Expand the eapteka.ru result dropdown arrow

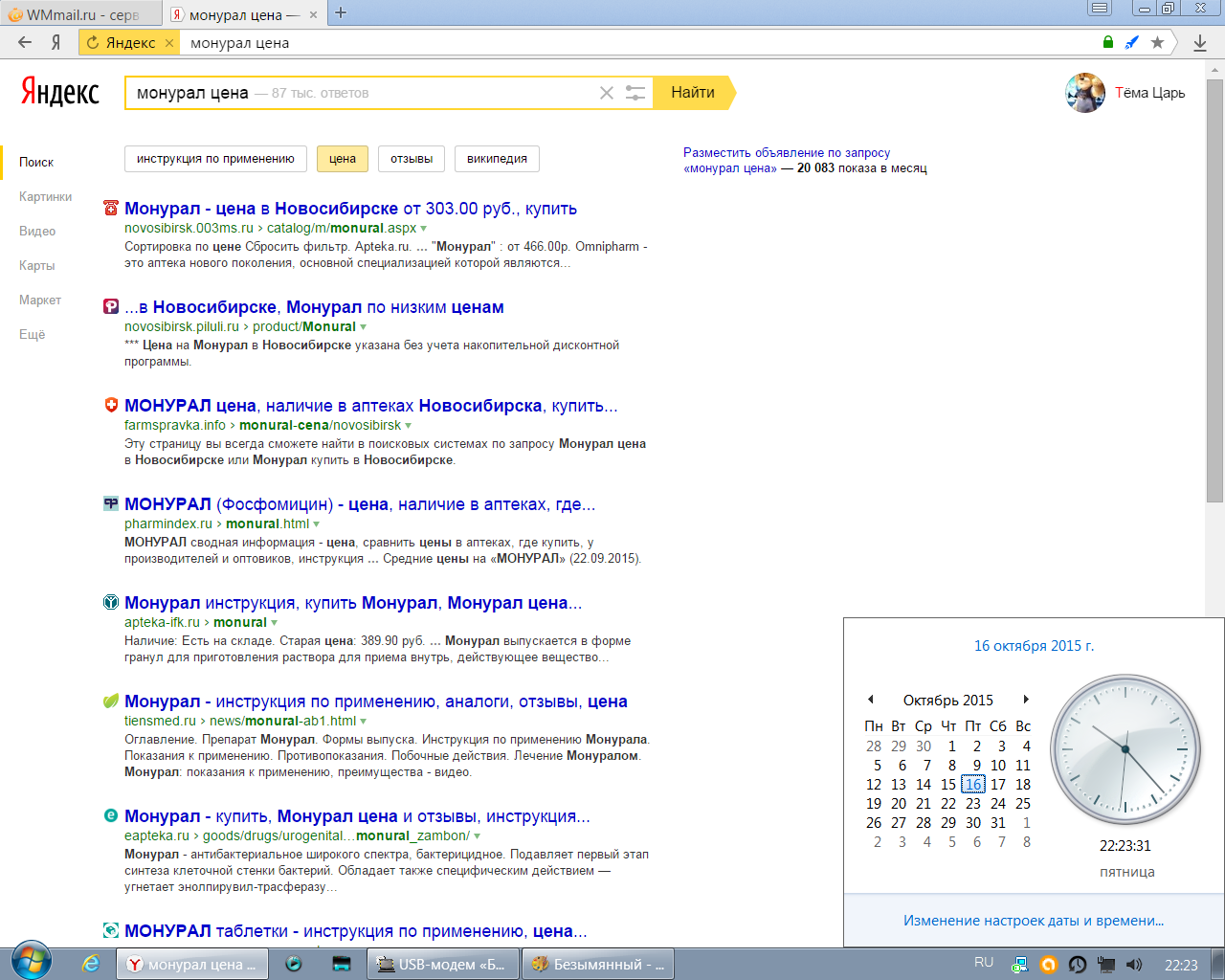pos(477,836)
